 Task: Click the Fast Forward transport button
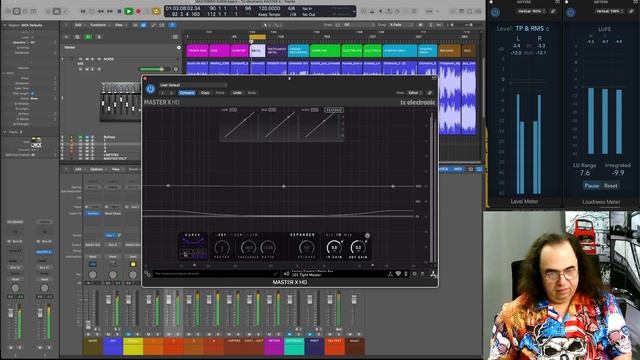(110, 11)
